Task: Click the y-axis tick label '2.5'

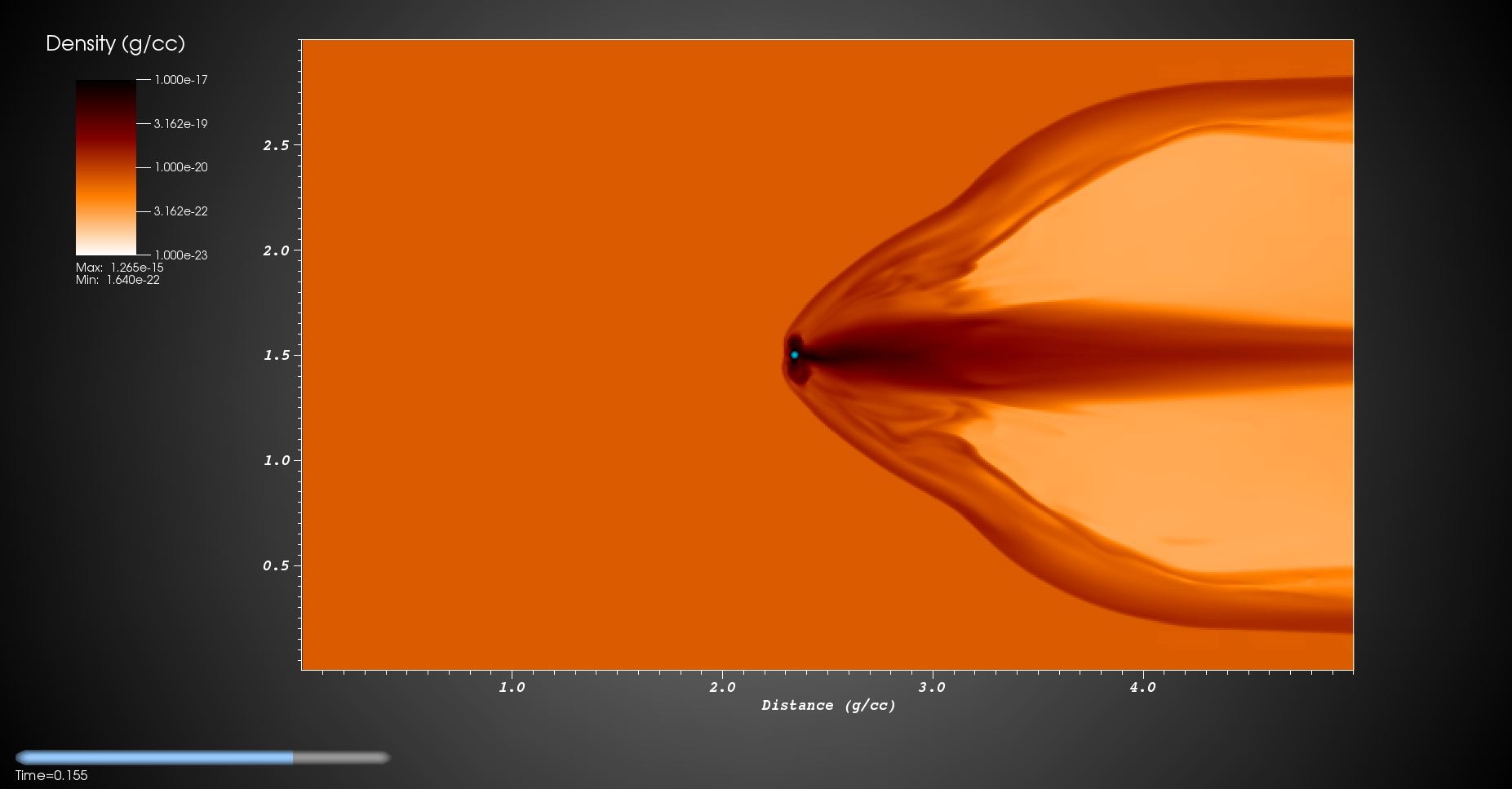Action: click(276, 145)
